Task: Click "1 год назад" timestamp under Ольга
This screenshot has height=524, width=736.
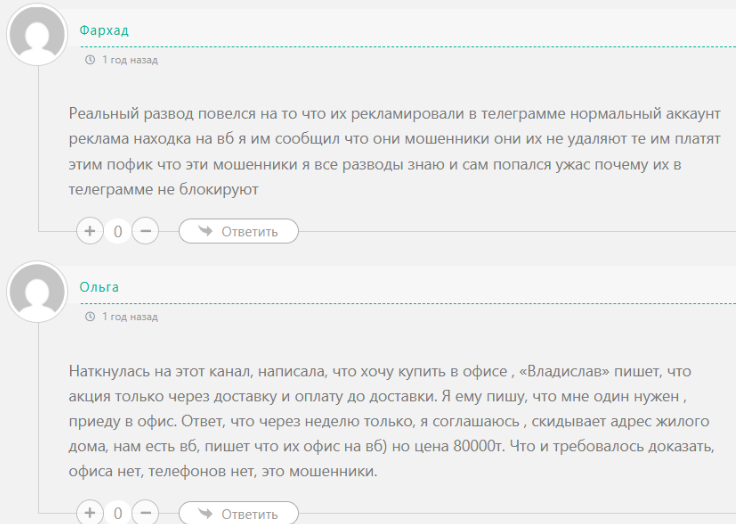Action: click(129, 317)
